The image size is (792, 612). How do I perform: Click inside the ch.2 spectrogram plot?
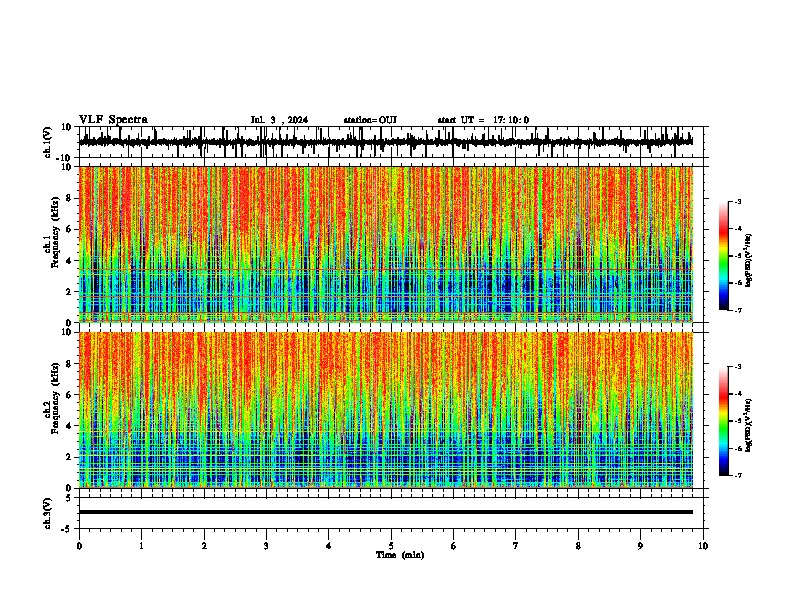(385, 410)
